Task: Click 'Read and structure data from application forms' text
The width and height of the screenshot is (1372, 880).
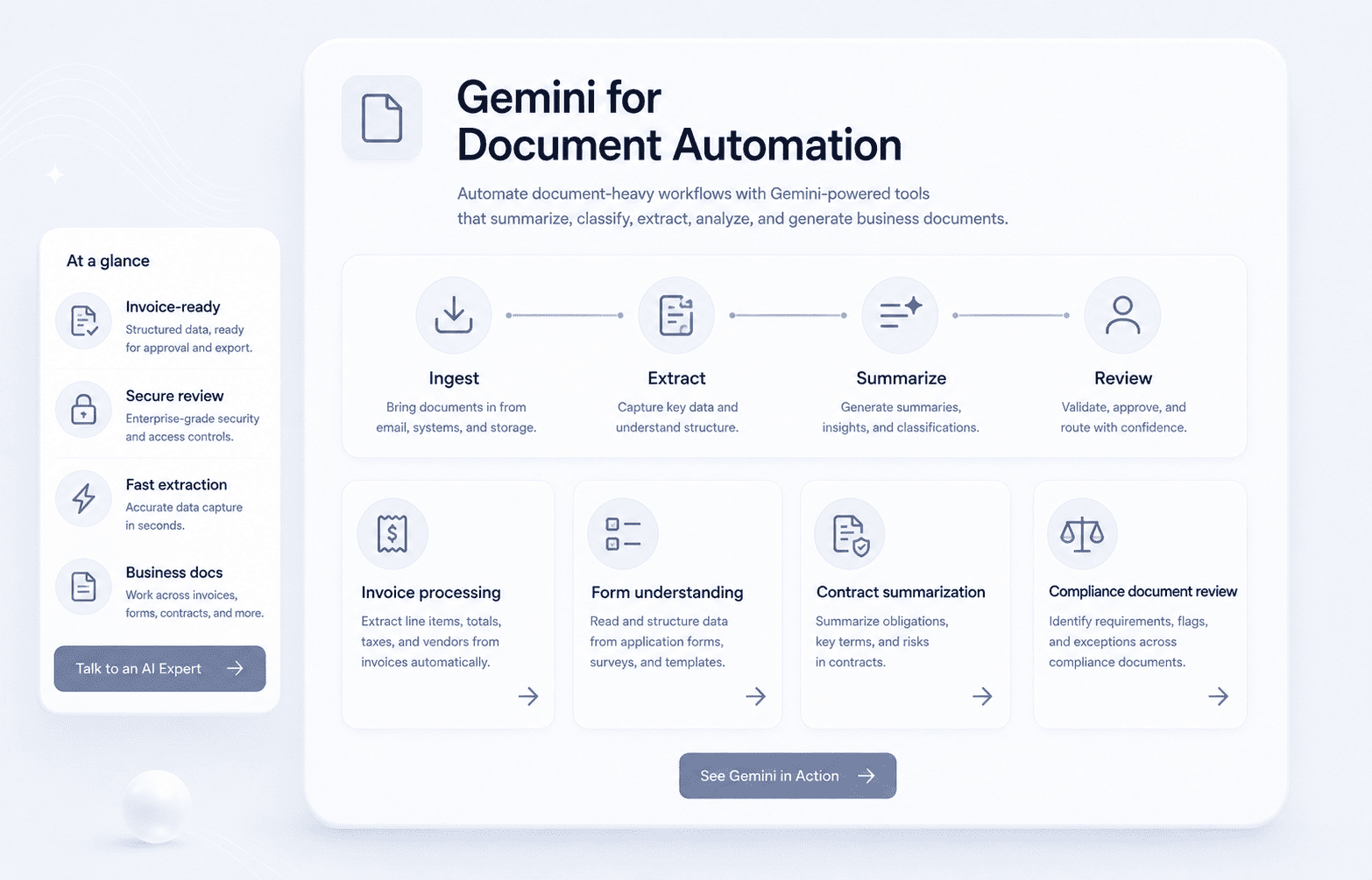Action: tap(659, 642)
